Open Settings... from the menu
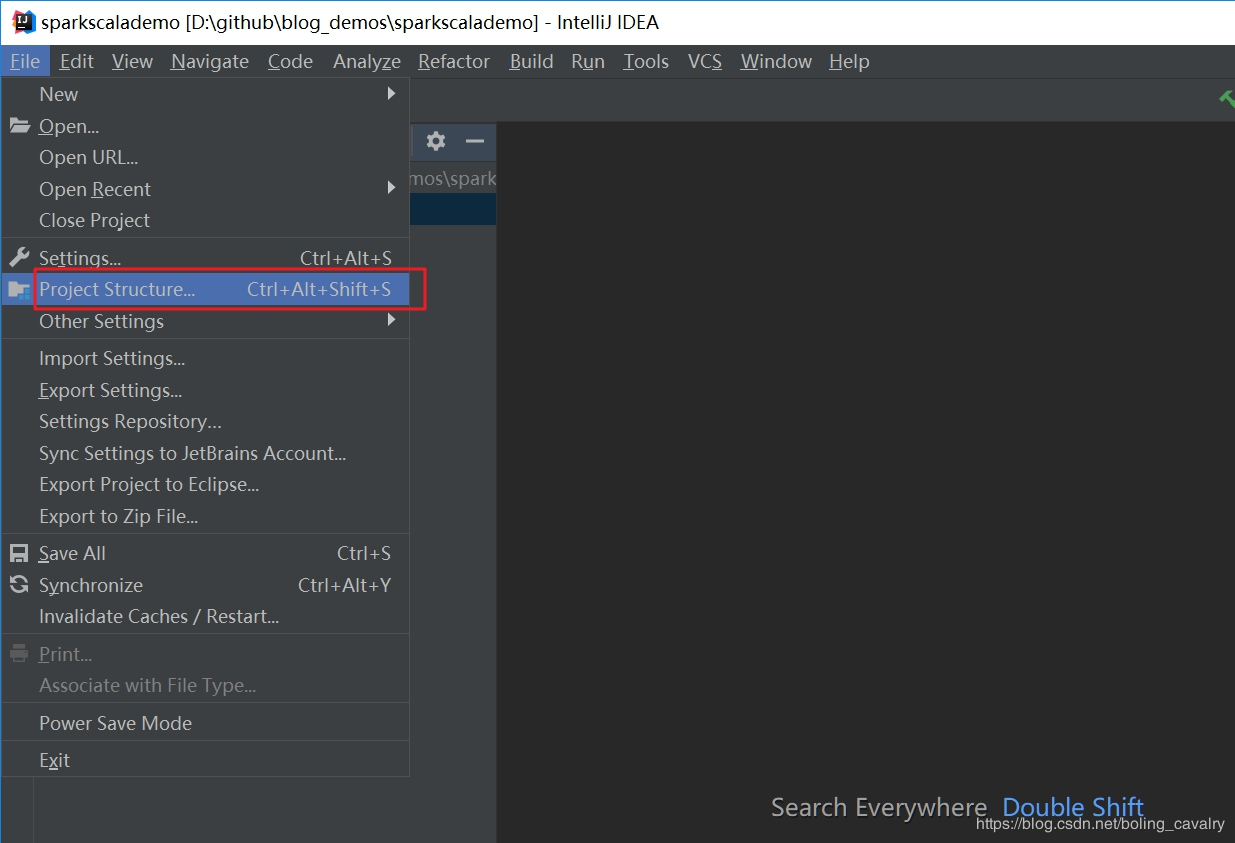 pyautogui.click(x=205, y=258)
